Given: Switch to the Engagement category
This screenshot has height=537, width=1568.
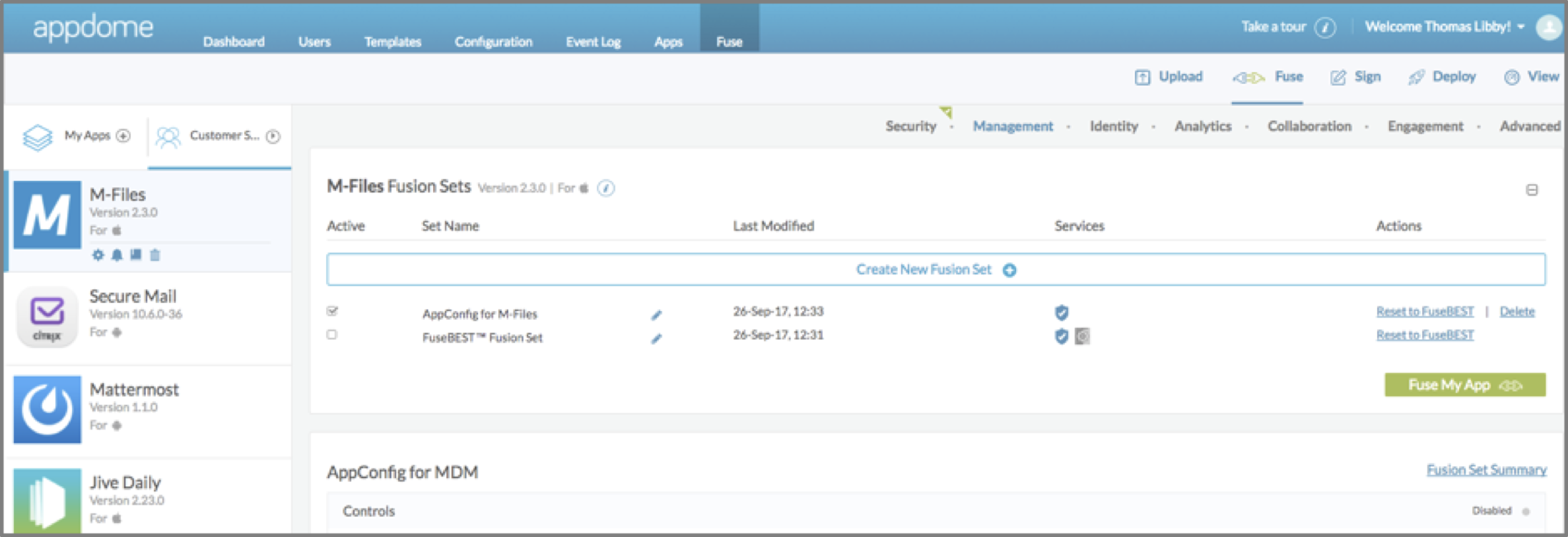Looking at the screenshot, I should tap(1425, 126).
